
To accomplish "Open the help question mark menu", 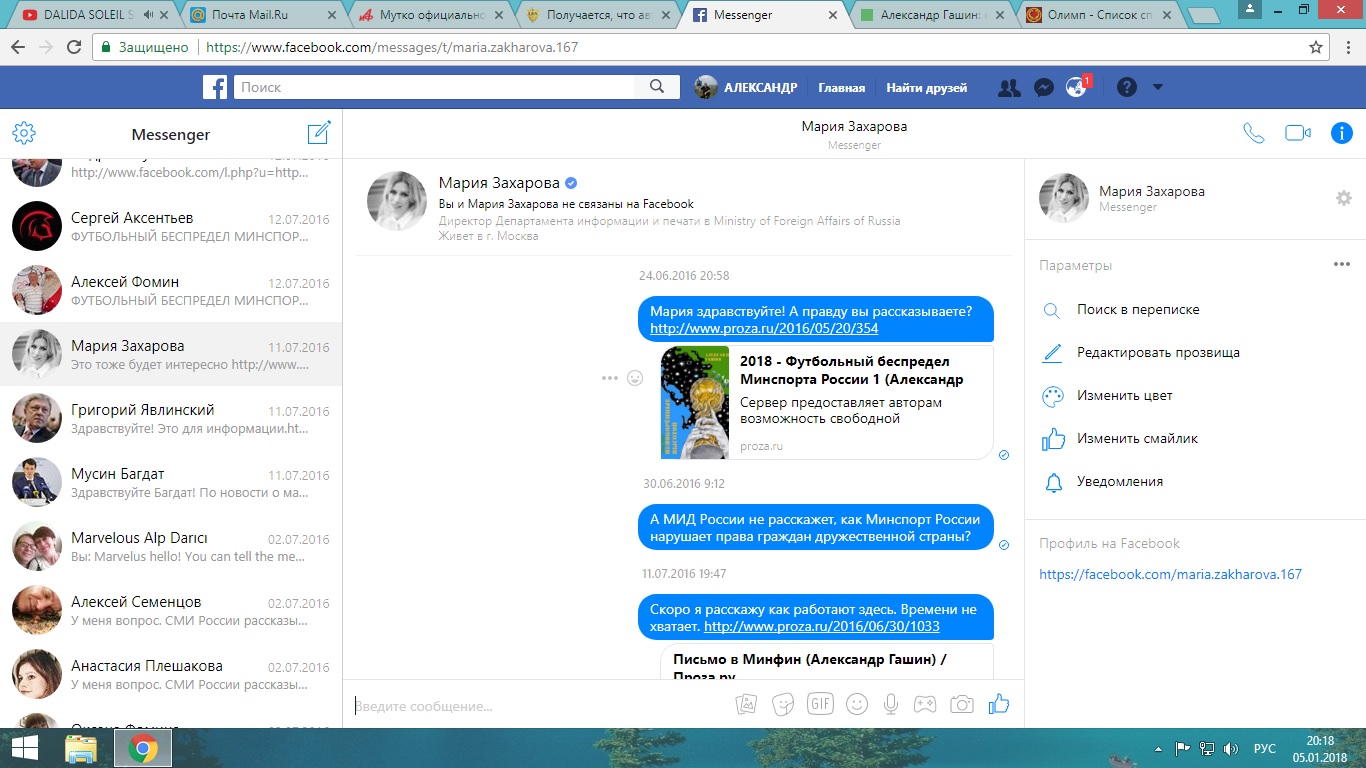I will coord(1127,88).
